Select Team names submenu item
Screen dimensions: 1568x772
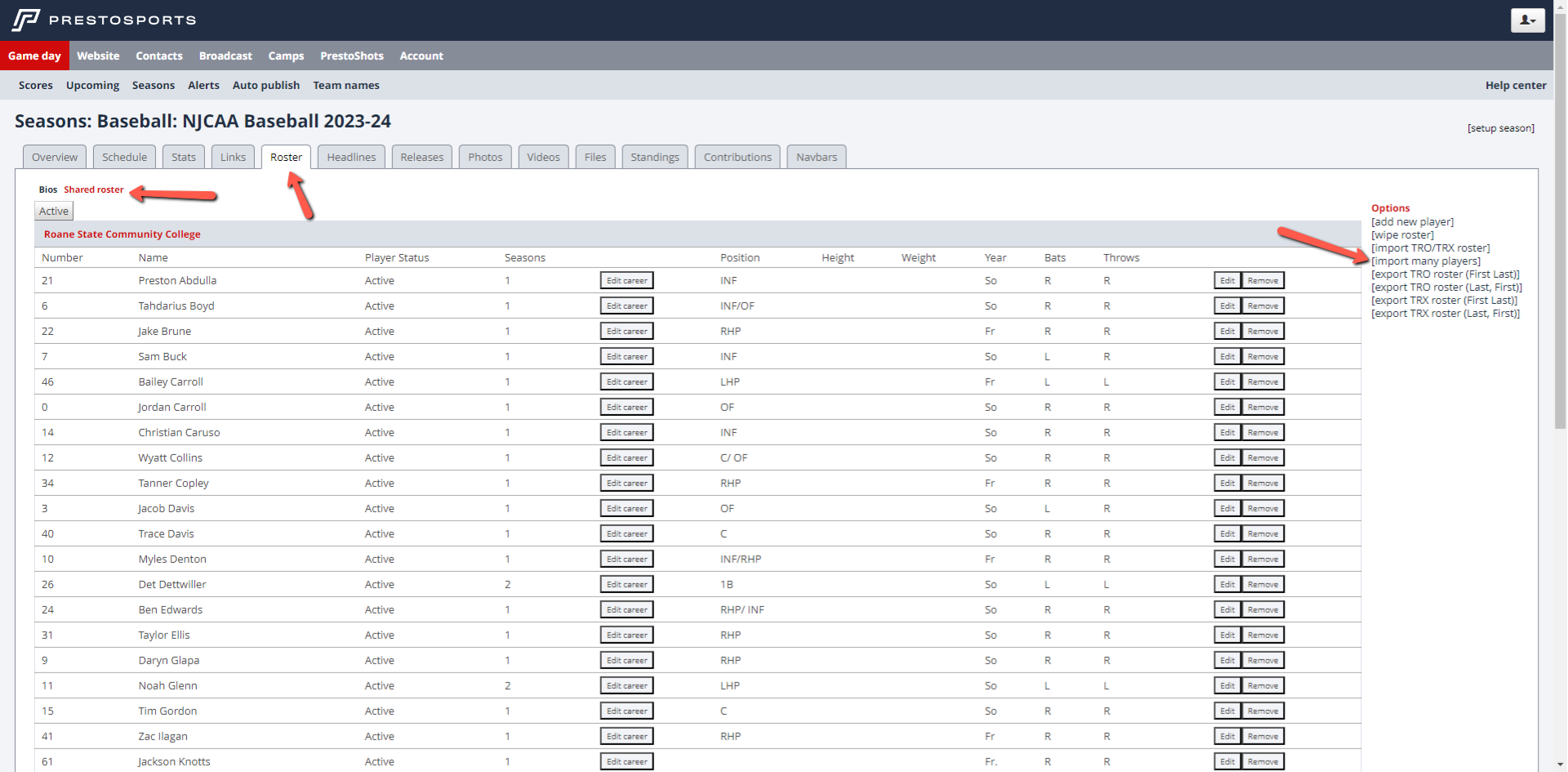pos(346,85)
